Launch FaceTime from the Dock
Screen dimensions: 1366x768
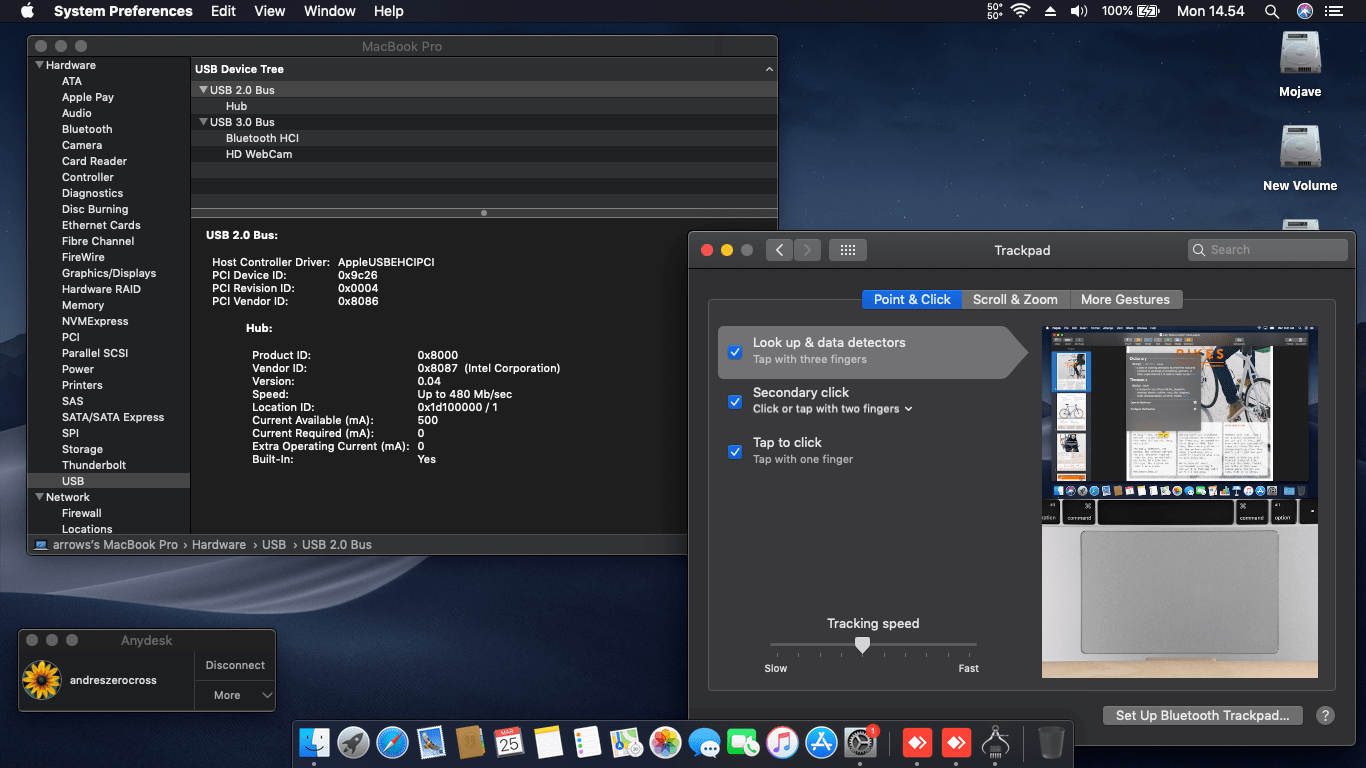click(742, 743)
